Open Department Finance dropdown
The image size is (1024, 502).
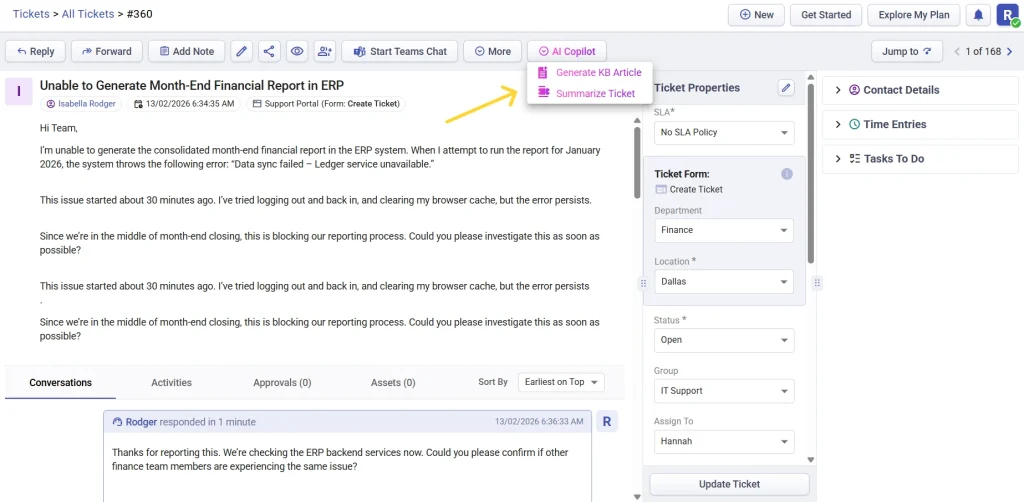pos(724,230)
